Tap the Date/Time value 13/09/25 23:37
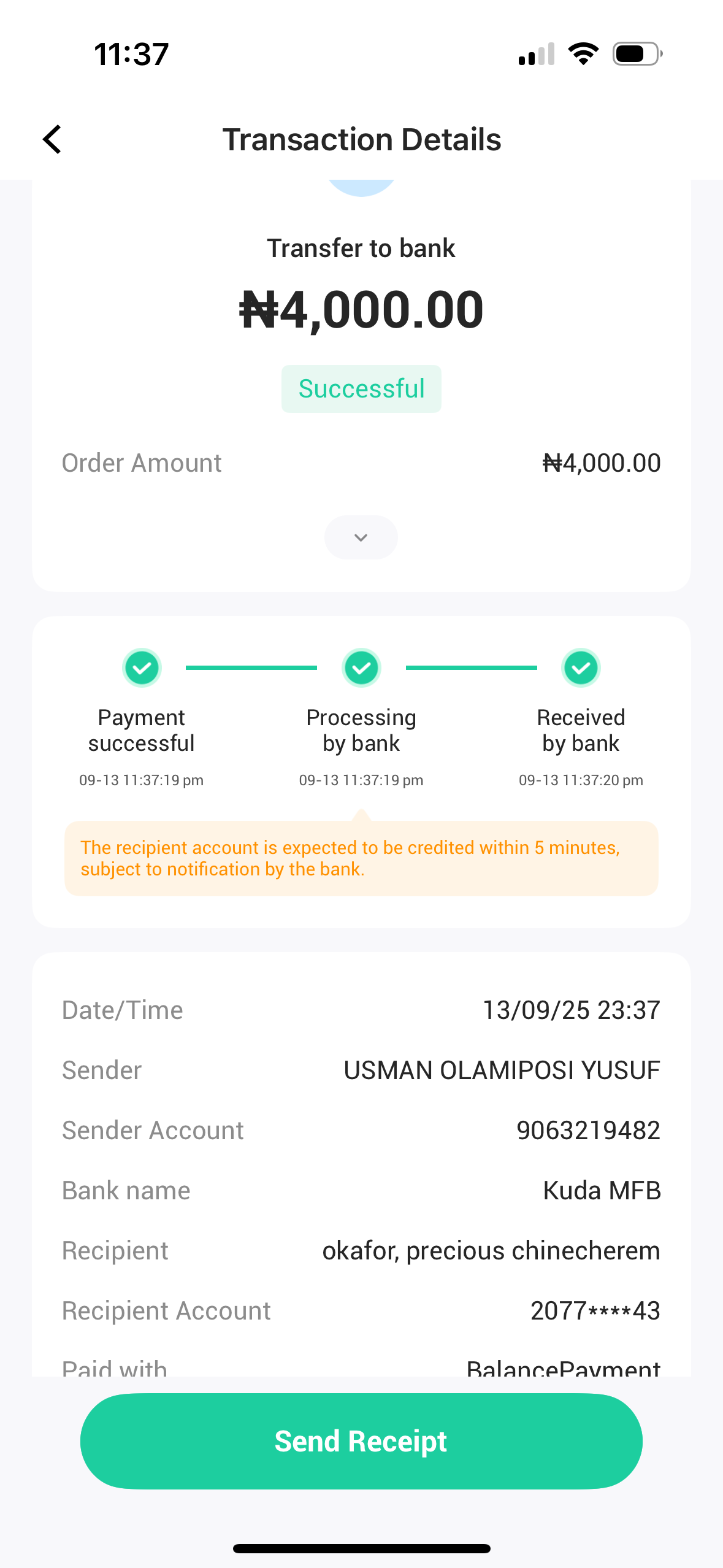The width and height of the screenshot is (723, 1568). click(572, 1010)
